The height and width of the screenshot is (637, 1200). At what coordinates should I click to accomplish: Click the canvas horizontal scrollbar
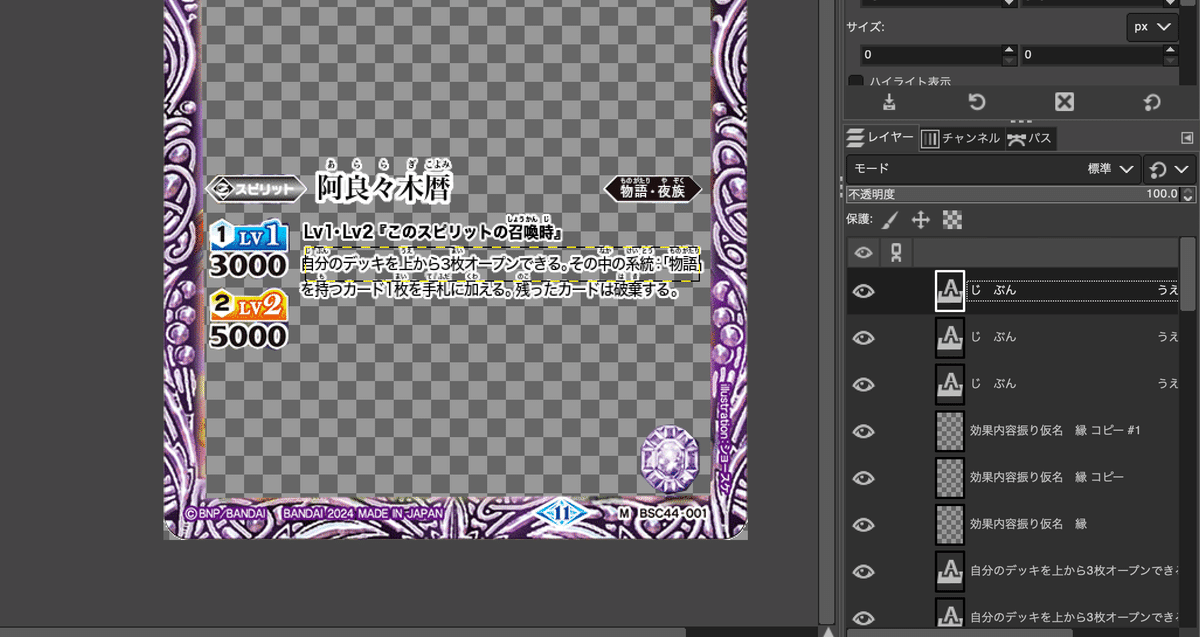[342, 632]
